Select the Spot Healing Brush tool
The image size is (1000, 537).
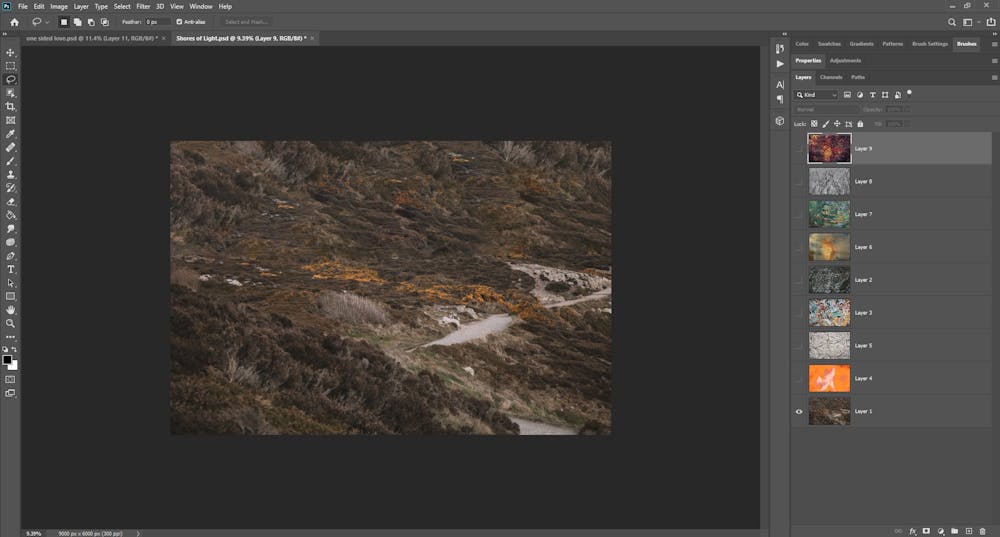(x=10, y=147)
